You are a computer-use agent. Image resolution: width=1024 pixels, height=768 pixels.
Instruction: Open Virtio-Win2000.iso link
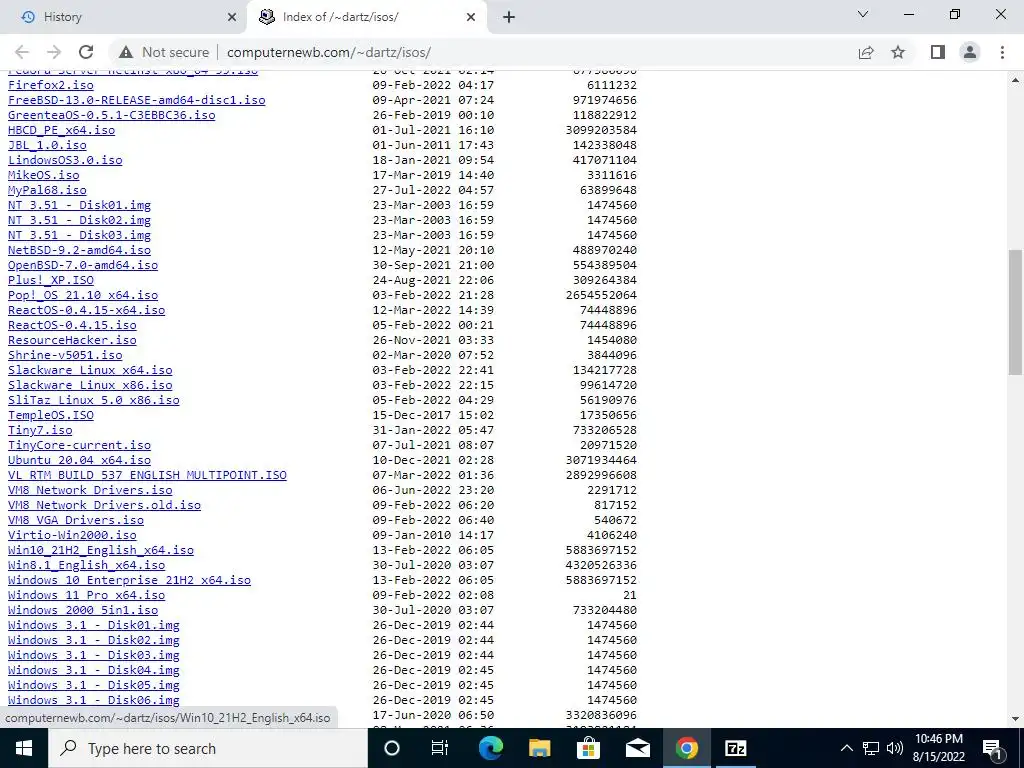point(72,536)
